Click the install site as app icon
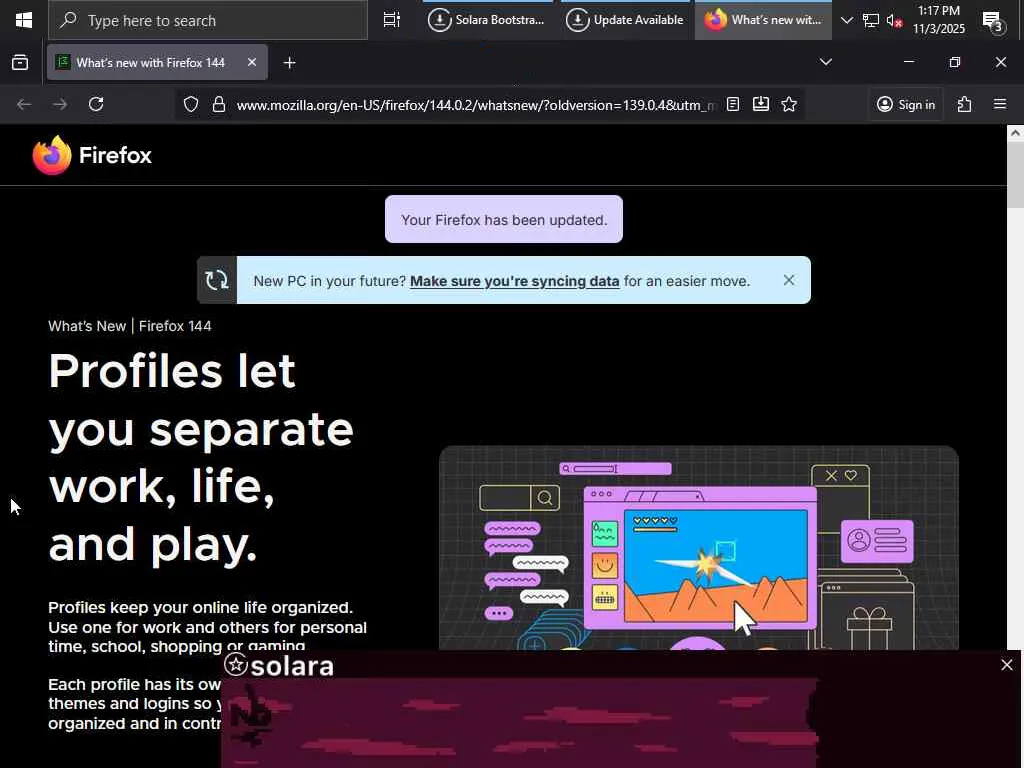 (761, 104)
